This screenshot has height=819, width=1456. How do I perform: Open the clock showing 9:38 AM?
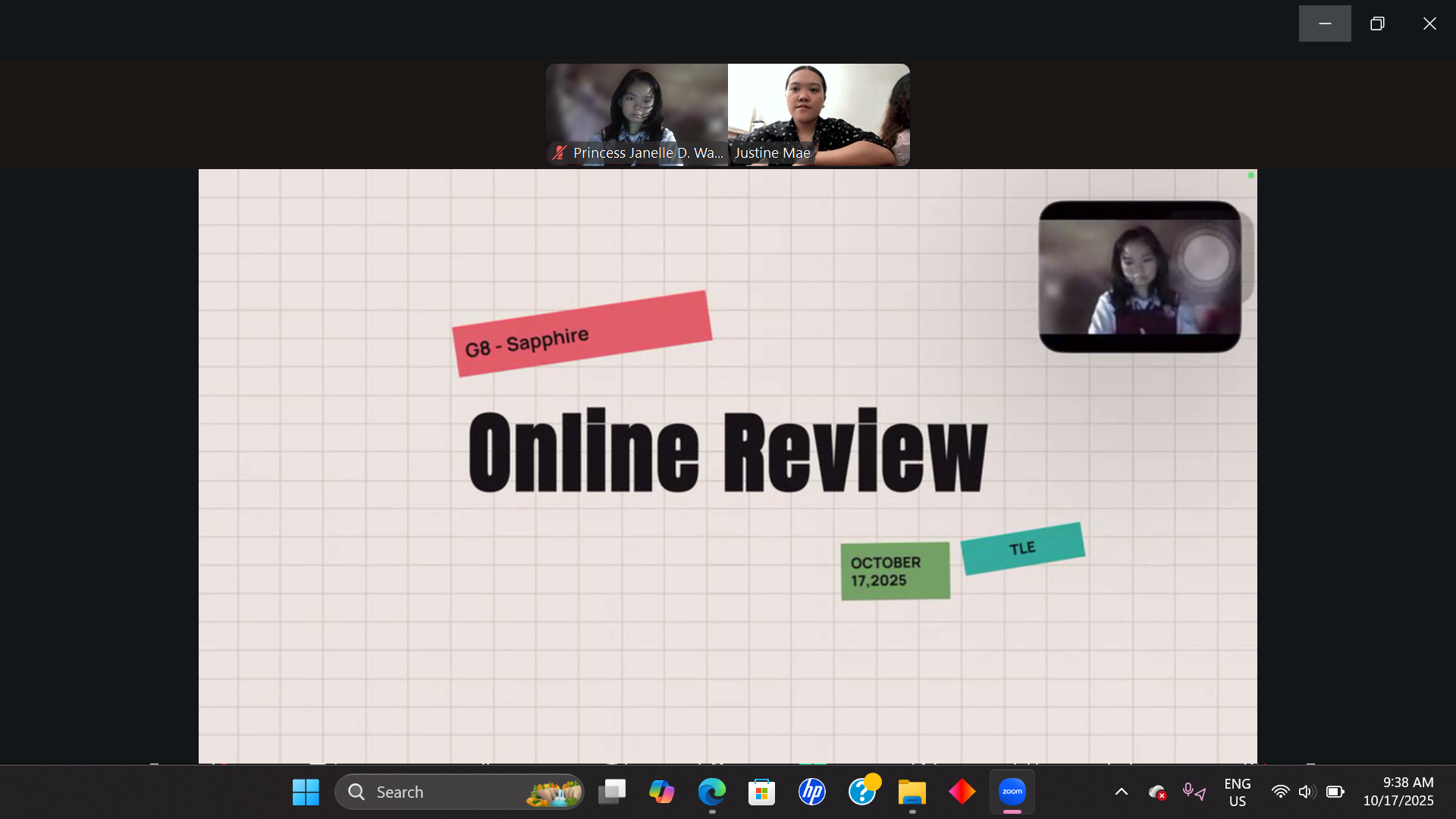(x=1398, y=792)
